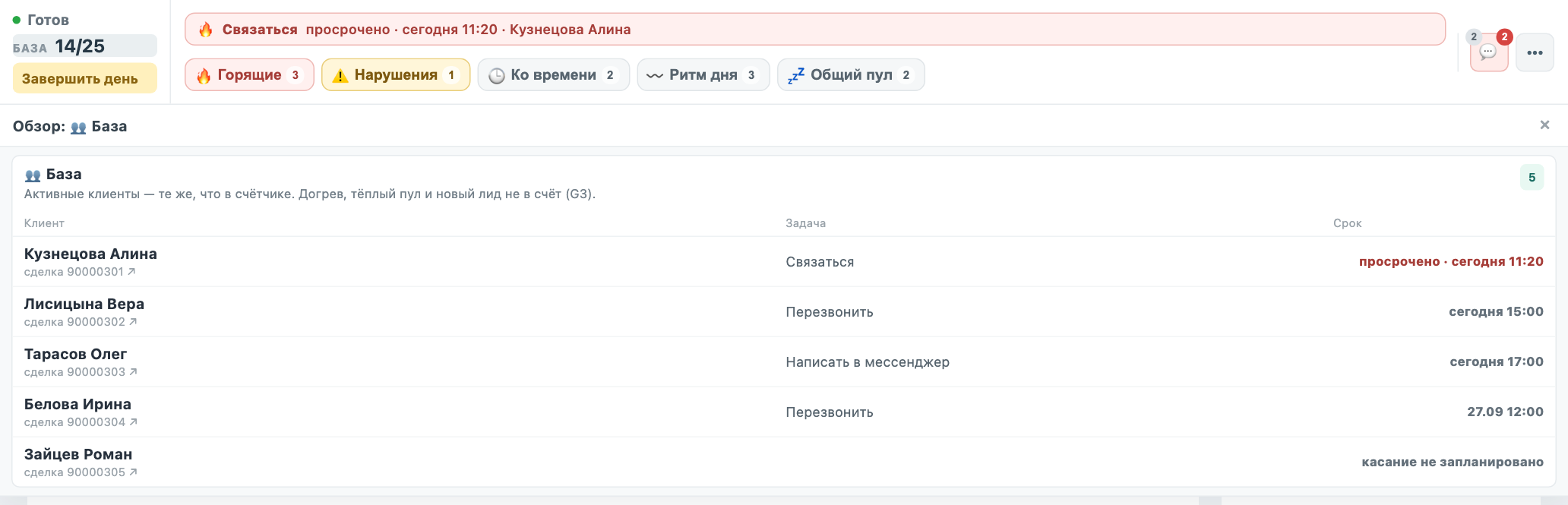Click the fire icon in the alert banner
The height and width of the screenshot is (505, 1568).
206,30
